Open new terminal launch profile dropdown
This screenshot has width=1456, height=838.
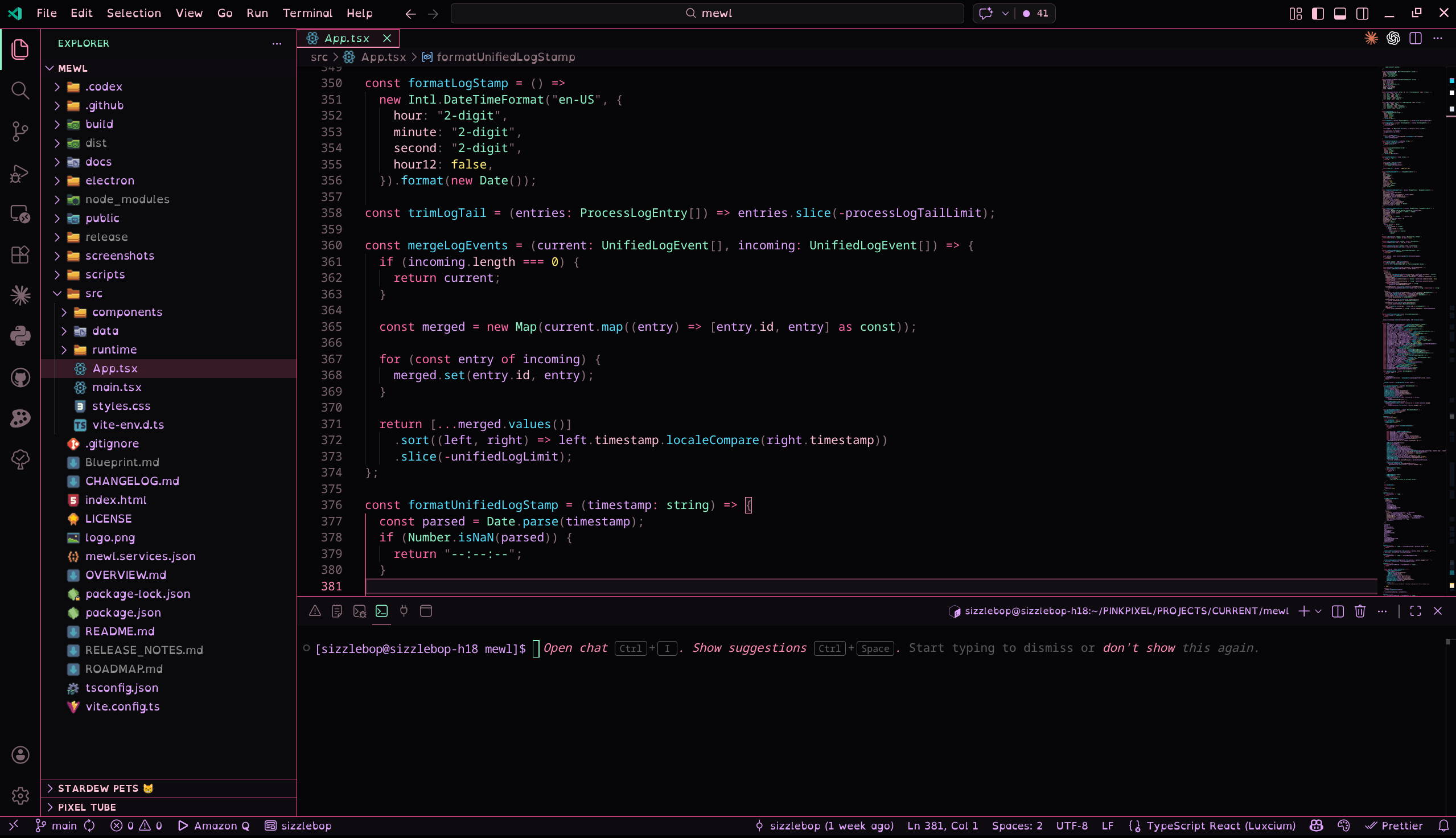[1318, 611]
